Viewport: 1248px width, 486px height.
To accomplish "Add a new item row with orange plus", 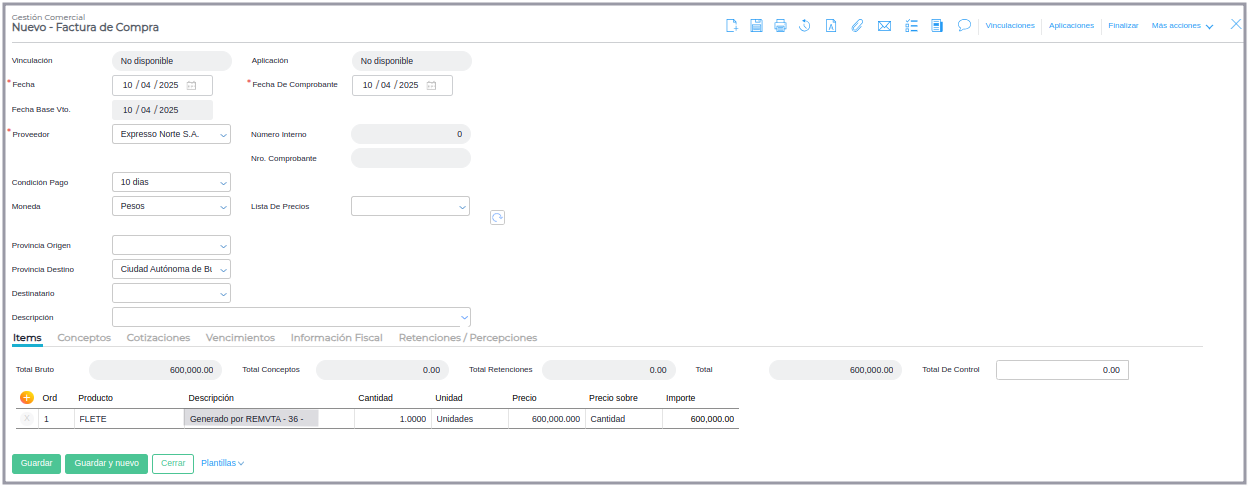I will pyautogui.click(x=27, y=397).
